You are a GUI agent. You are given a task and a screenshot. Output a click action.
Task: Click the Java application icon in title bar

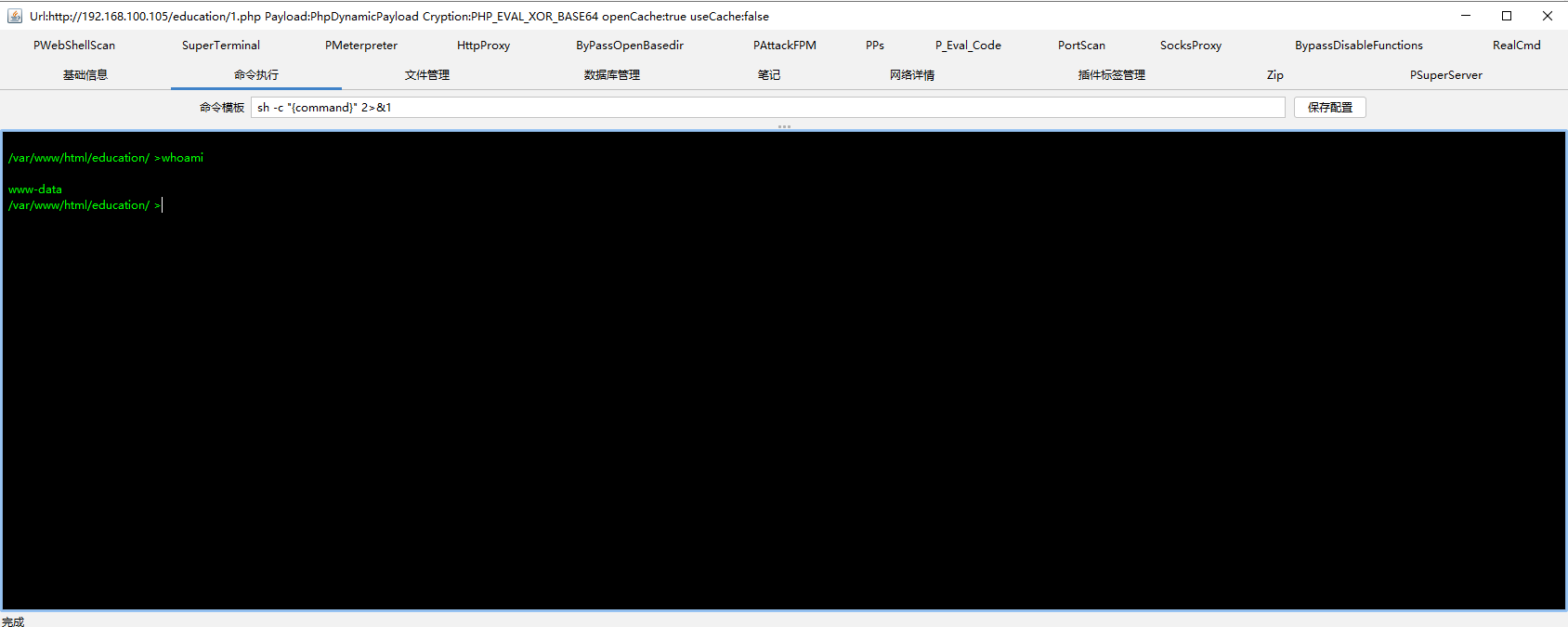click(15, 16)
